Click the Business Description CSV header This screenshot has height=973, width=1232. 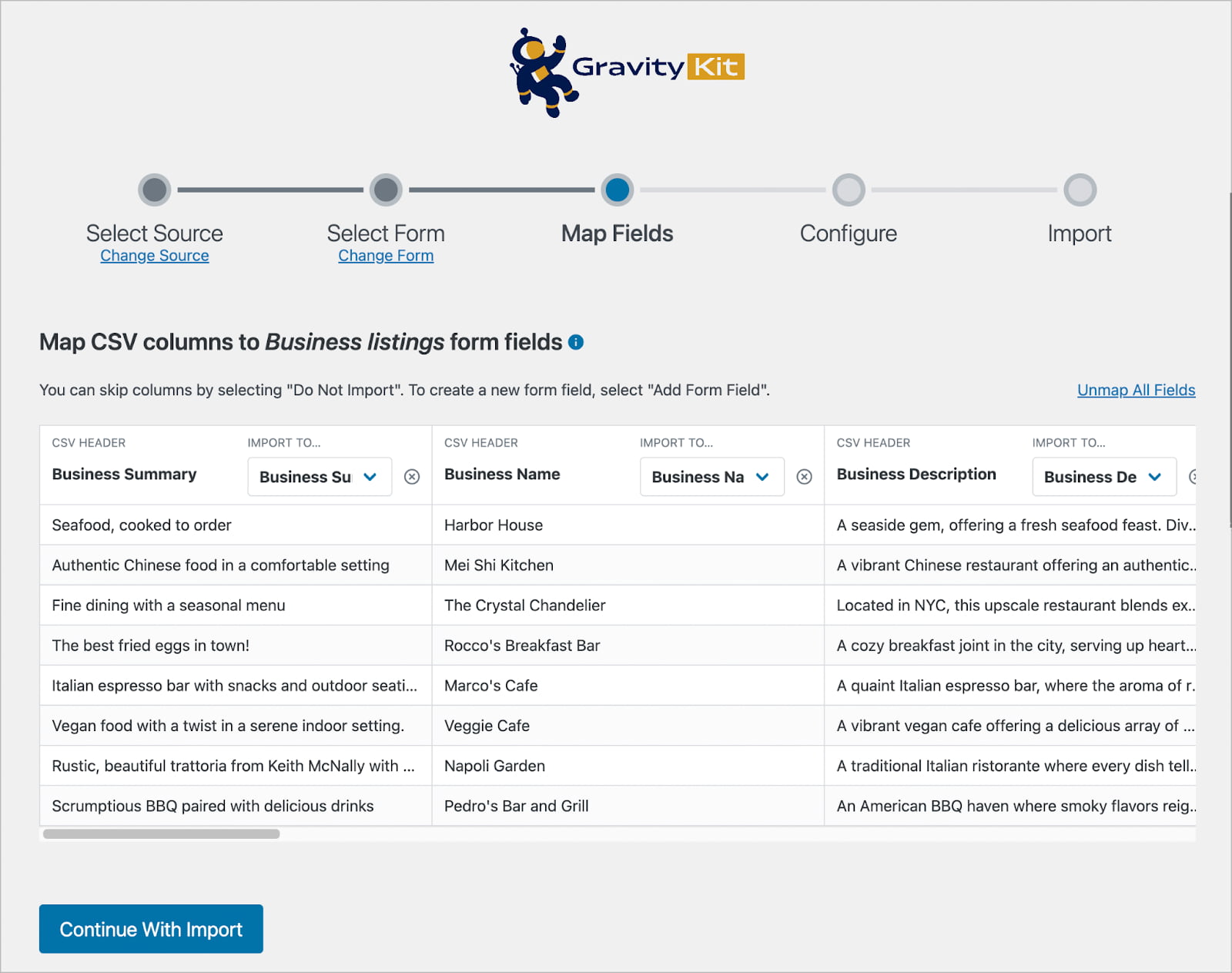tap(916, 475)
